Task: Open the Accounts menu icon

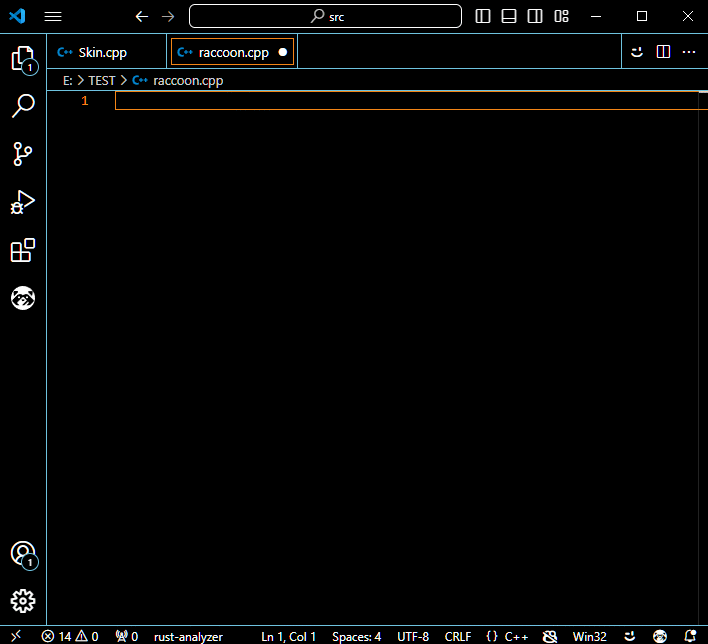Action: (x=22, y=554)
